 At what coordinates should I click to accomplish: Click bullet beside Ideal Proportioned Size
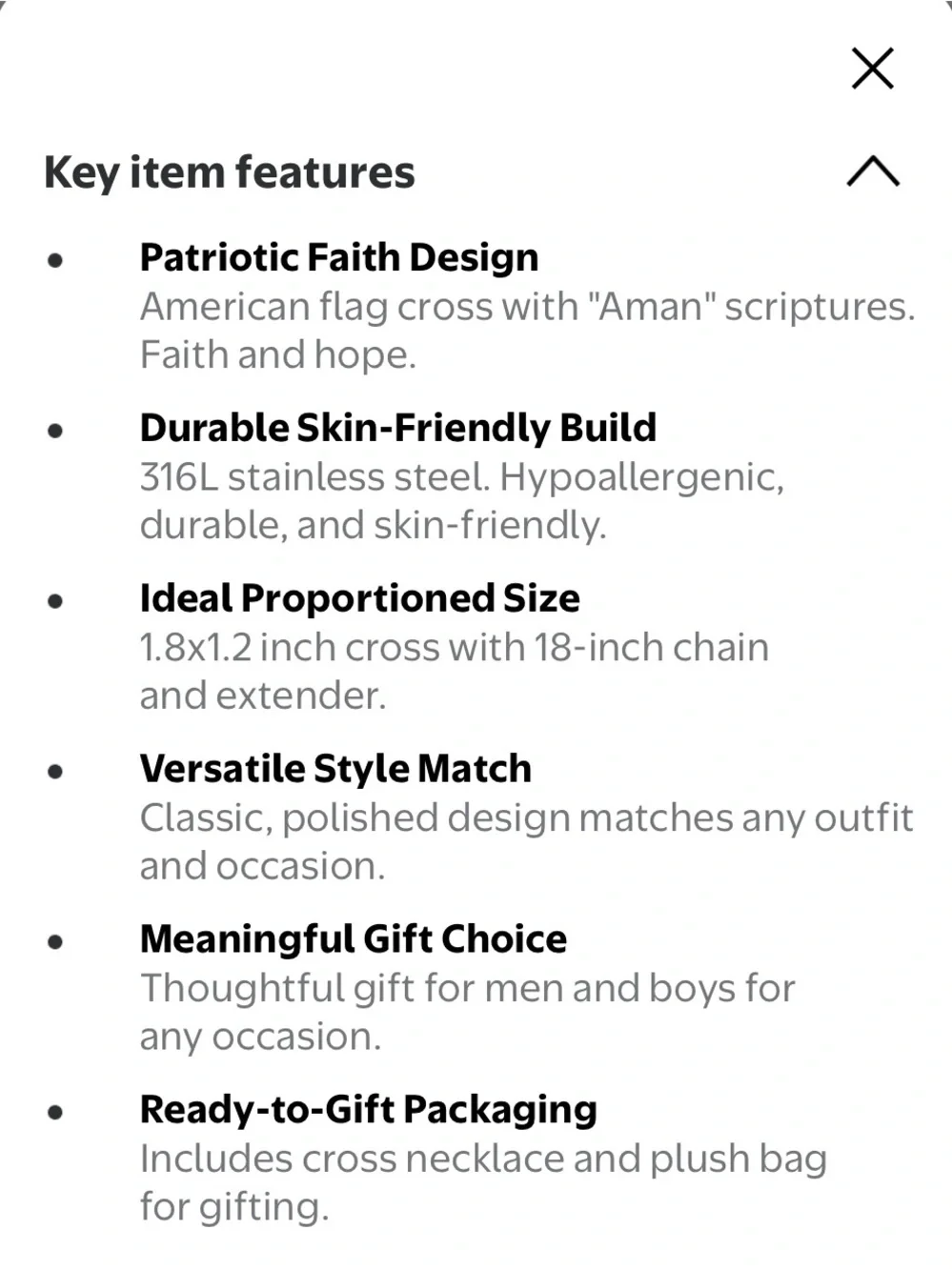click(x=55, y=600)
